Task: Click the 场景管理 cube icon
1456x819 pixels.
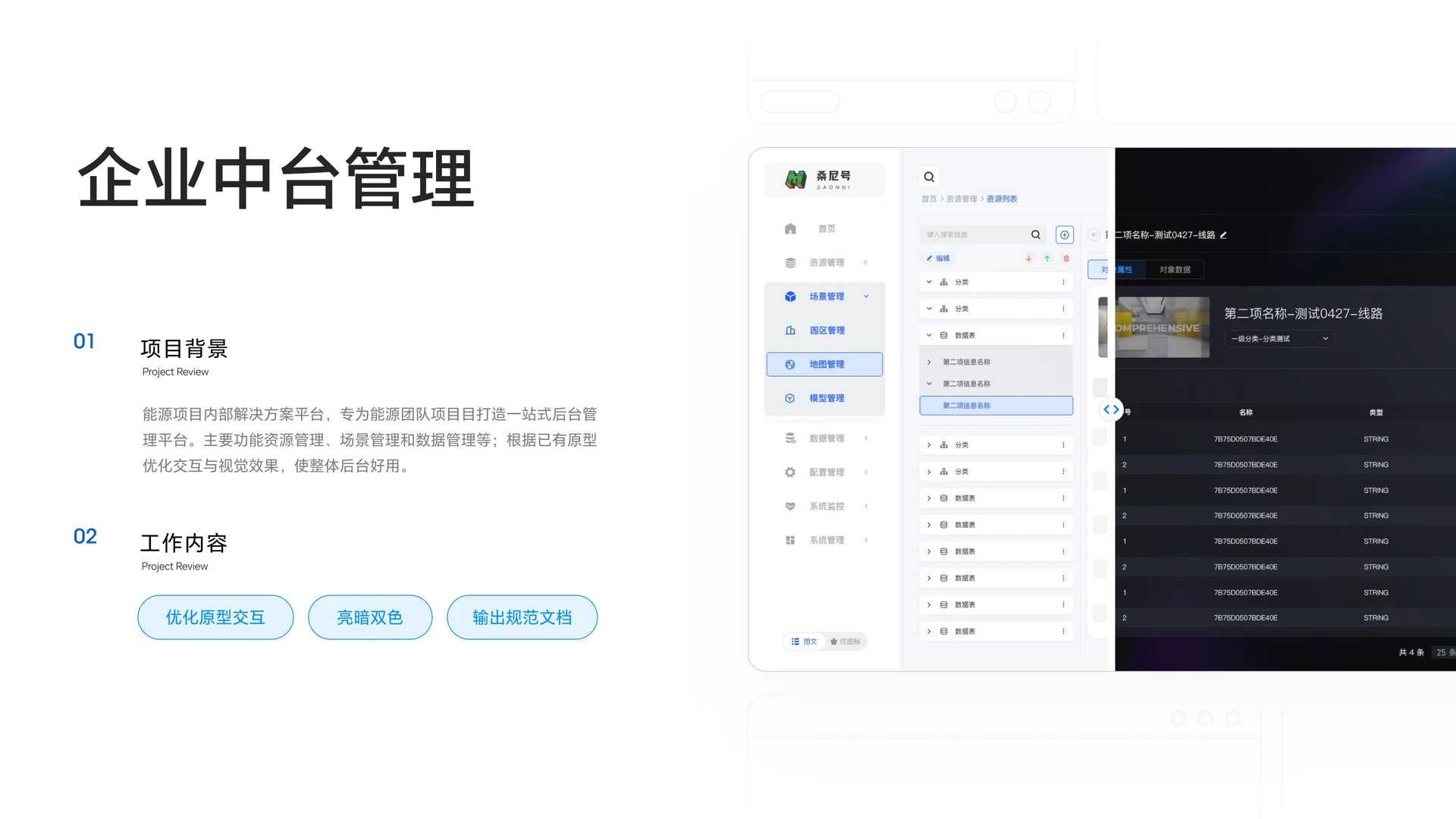Action: click(x=790, y=297)
